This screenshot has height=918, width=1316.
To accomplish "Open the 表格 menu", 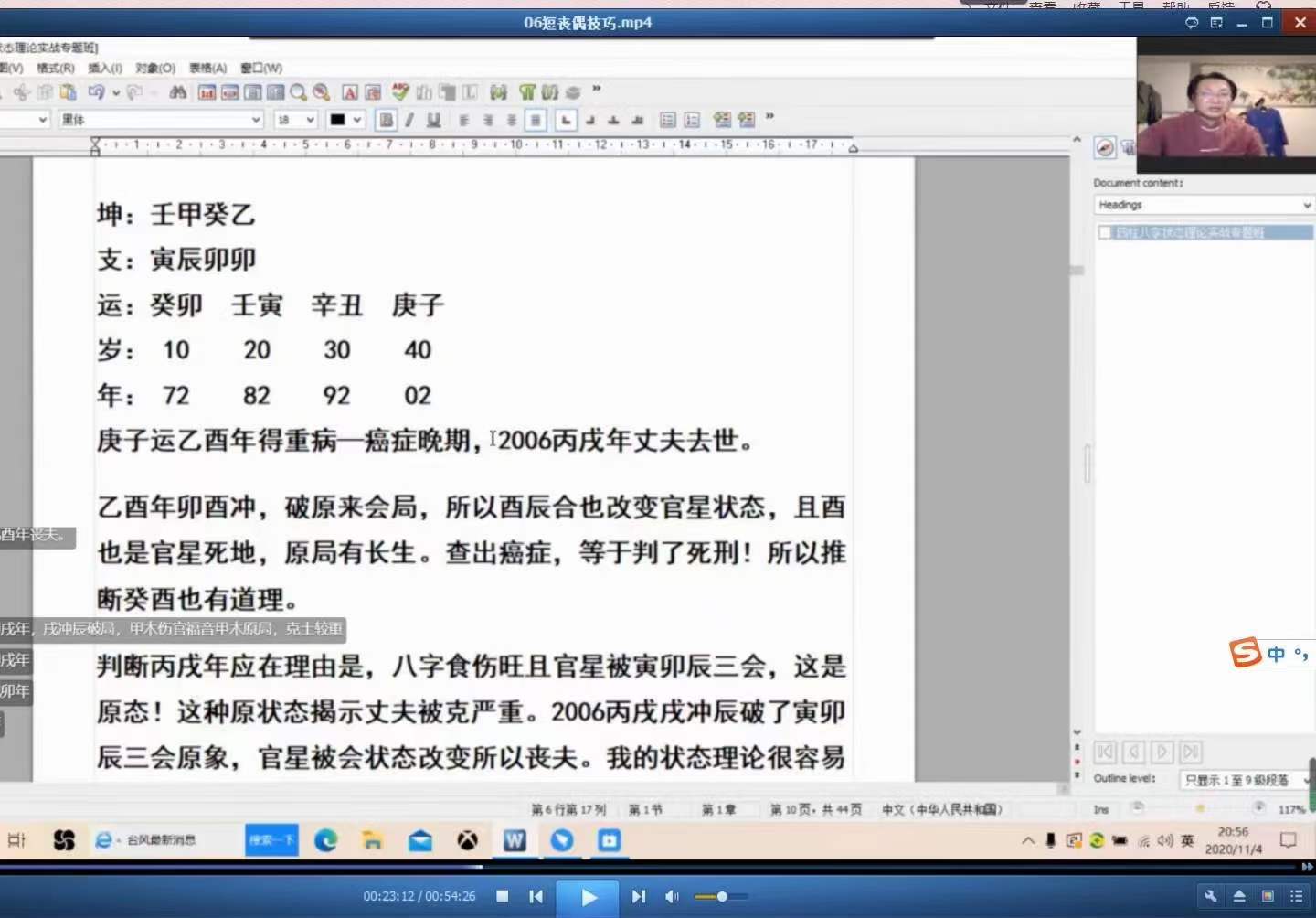I will click(x=208, y=68).
